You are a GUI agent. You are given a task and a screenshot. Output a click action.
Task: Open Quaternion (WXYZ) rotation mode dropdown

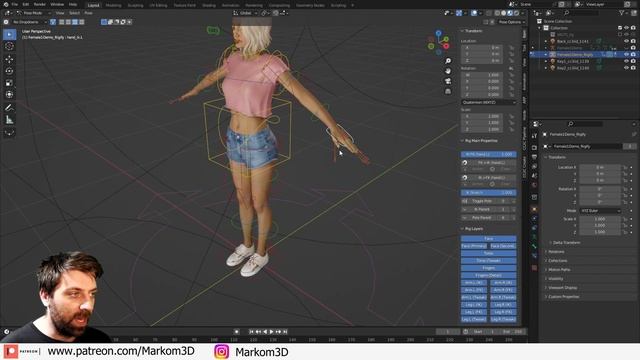pyautogui.click(x=489, y=102)
